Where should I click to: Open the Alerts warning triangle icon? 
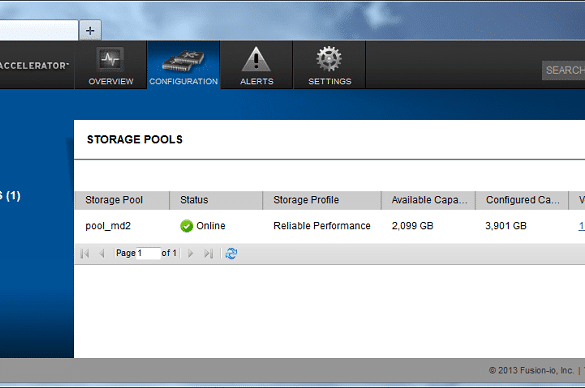click(256, 59)
